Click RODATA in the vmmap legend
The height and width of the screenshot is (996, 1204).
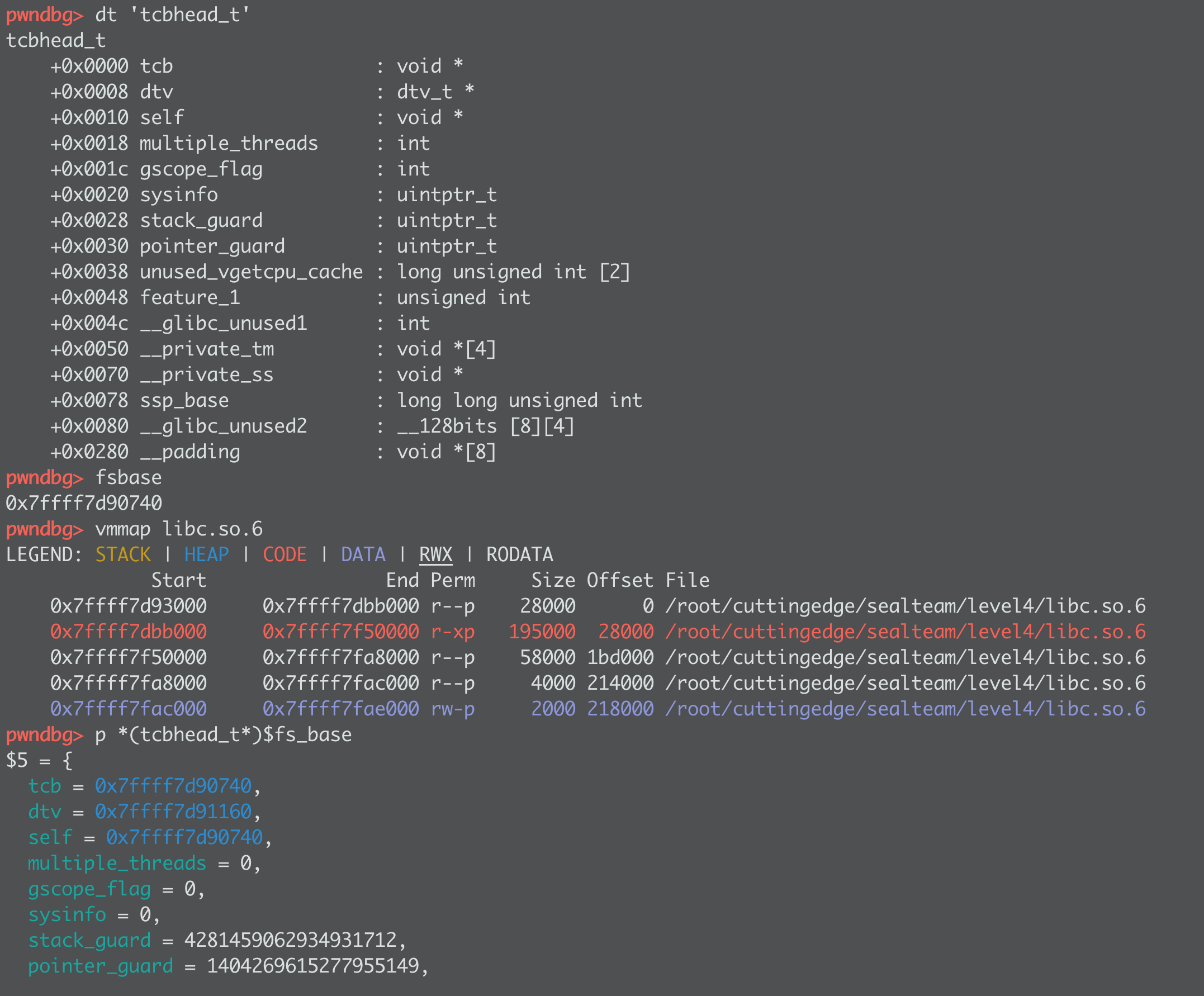click(519, 554)
